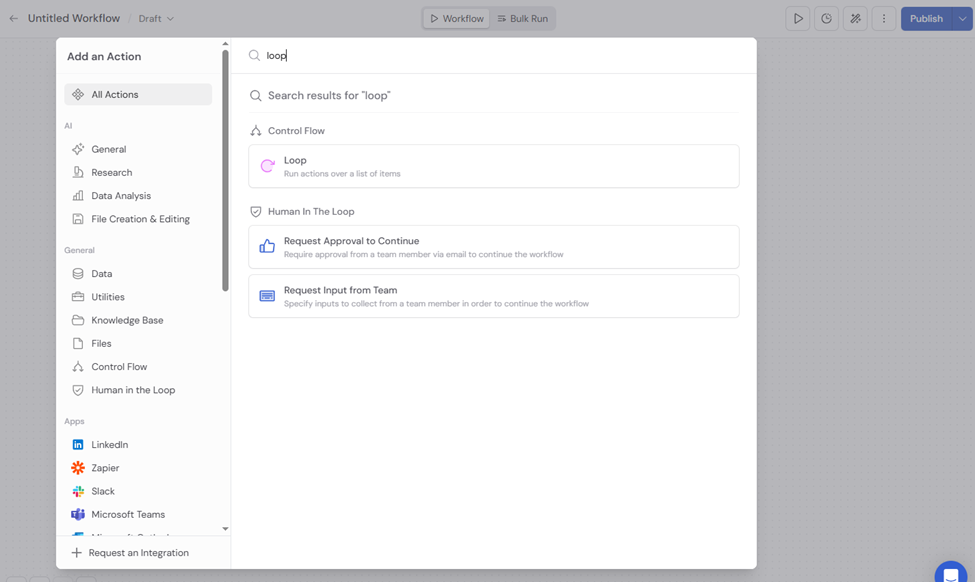Click the sidebar scrollbar up arrow
Image resolution: width=975 pixels, height=582 pixels.
click(225, 44)
